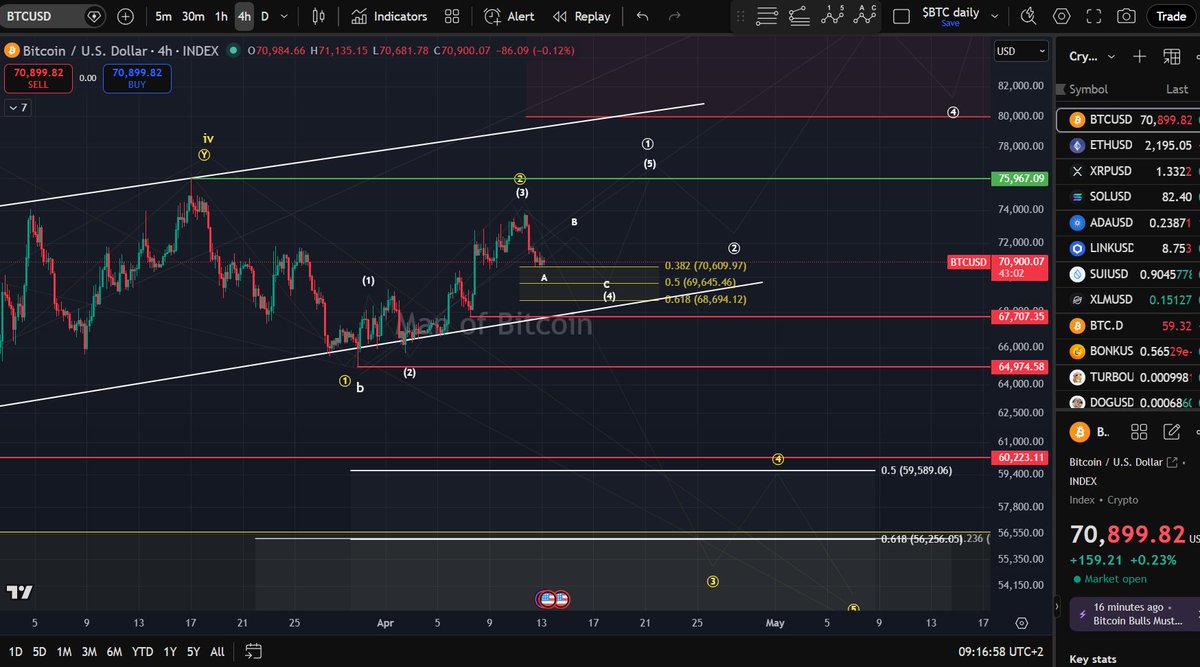This screenshot has width=1200, height=667.
Task: Undo the last chart action
Action: point(642,17)
